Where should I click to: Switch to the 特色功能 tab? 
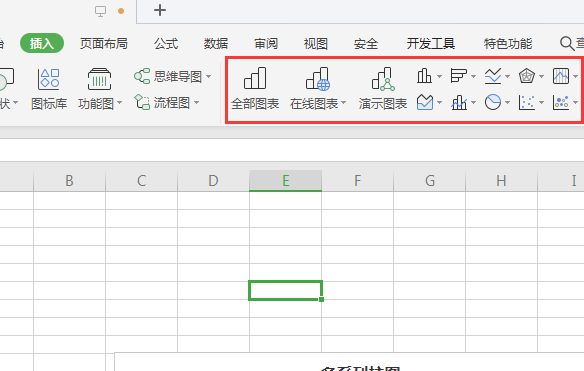508,44
